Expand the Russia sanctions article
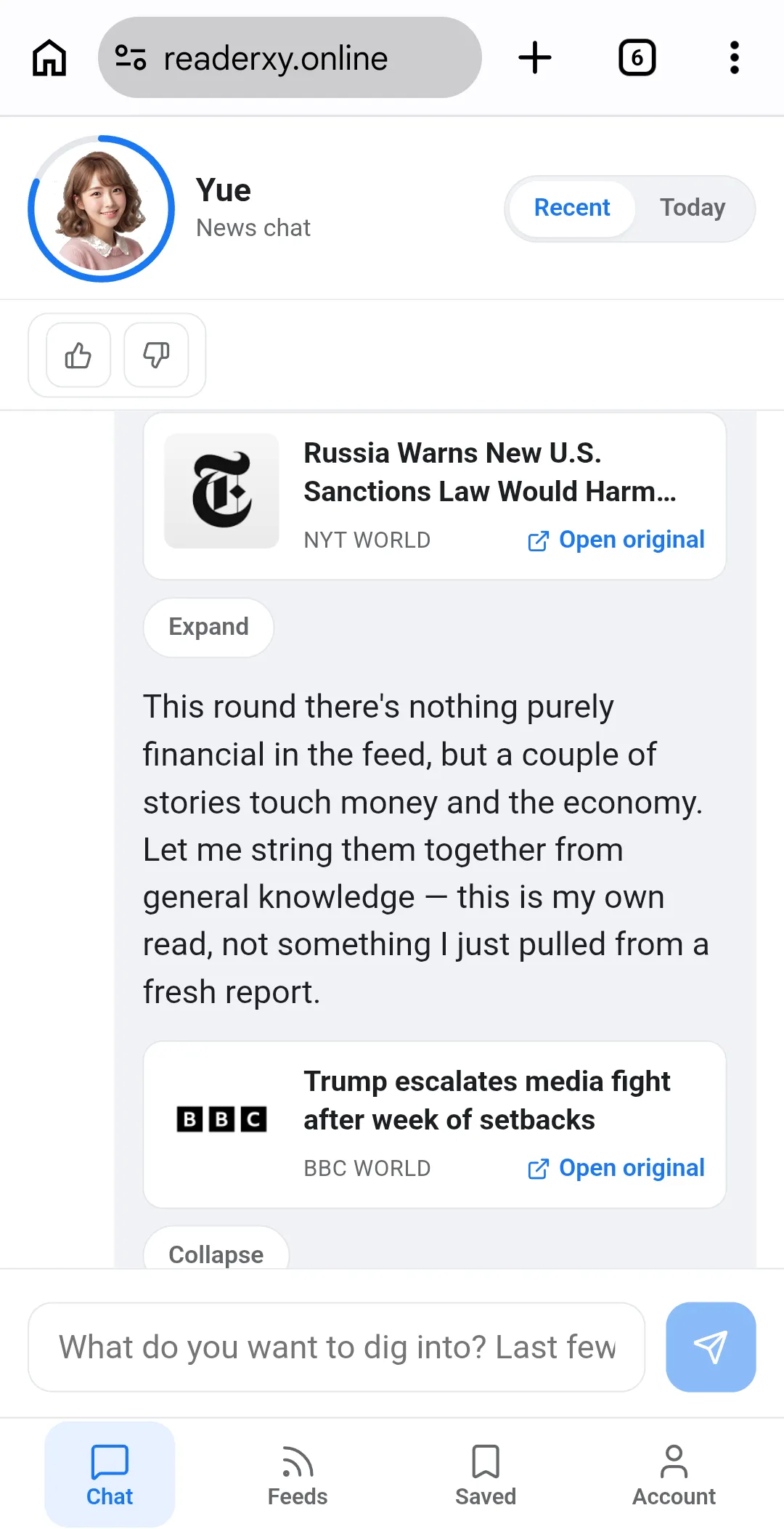 [208, 627]
